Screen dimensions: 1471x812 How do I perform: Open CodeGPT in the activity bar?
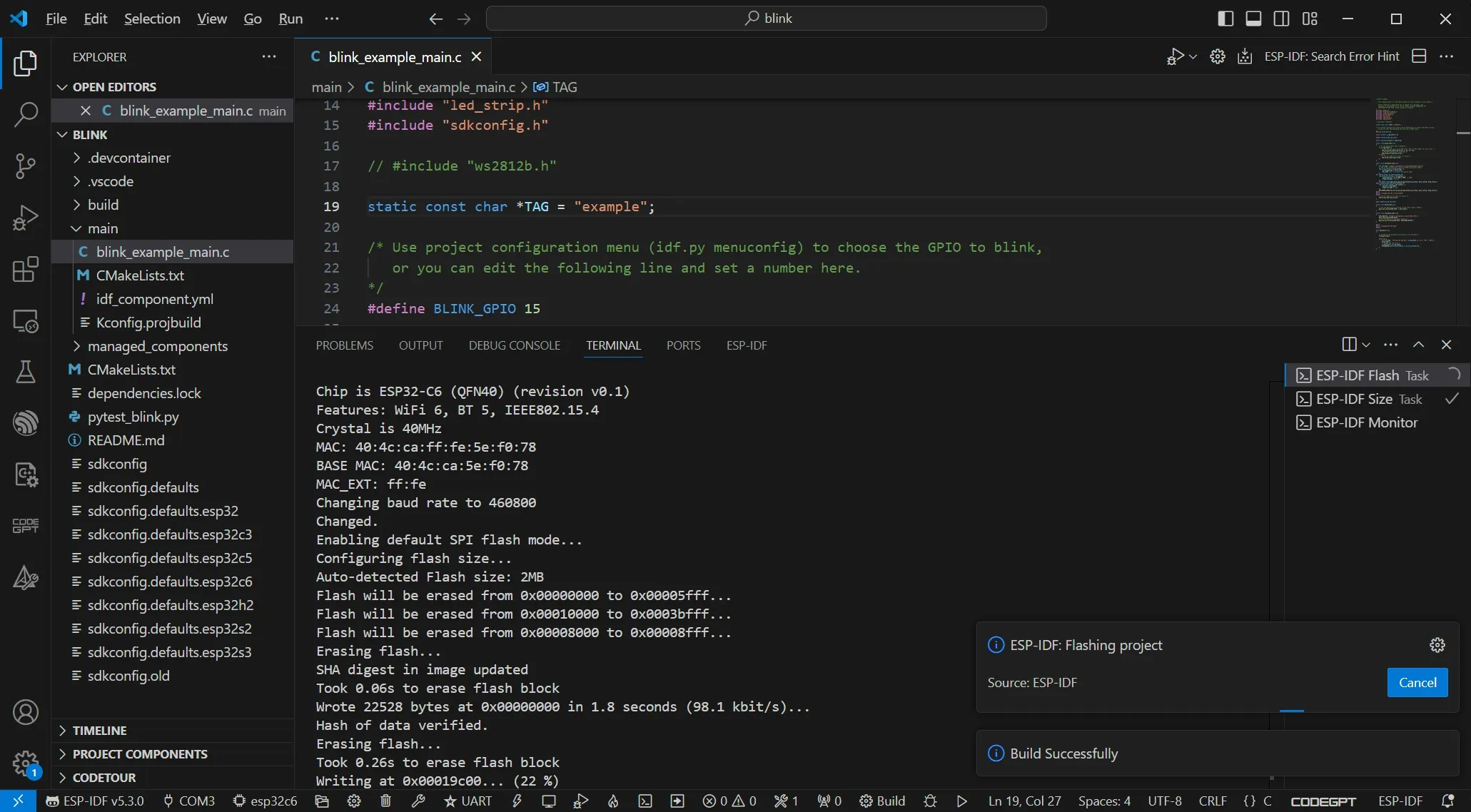(26, 526)
